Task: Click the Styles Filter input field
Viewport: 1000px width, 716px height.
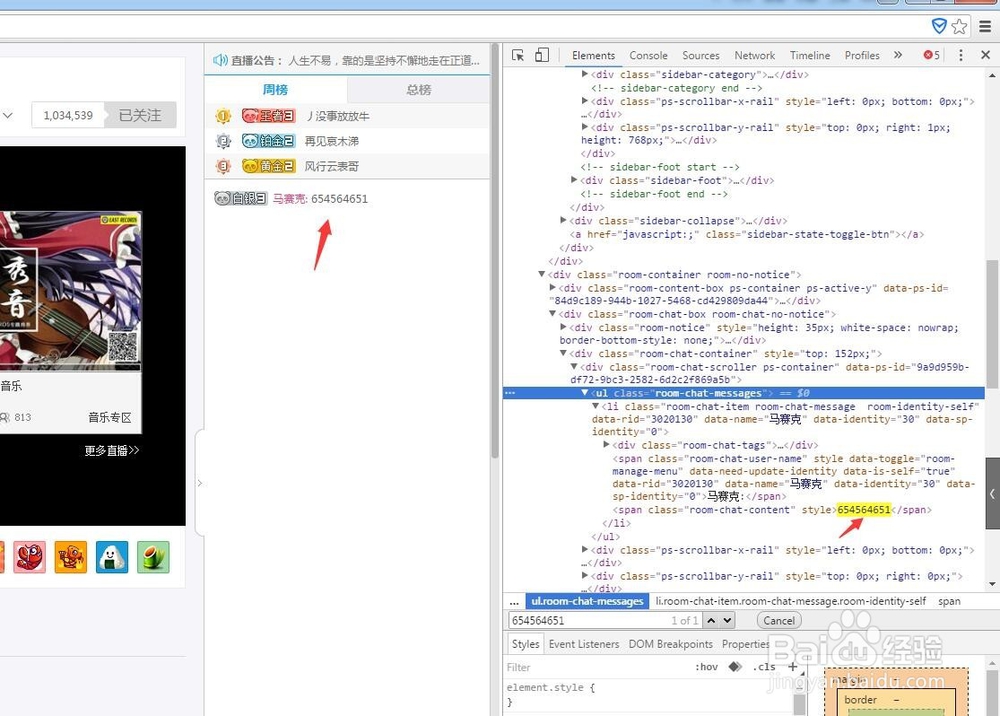Action: [x=596, y=667]
